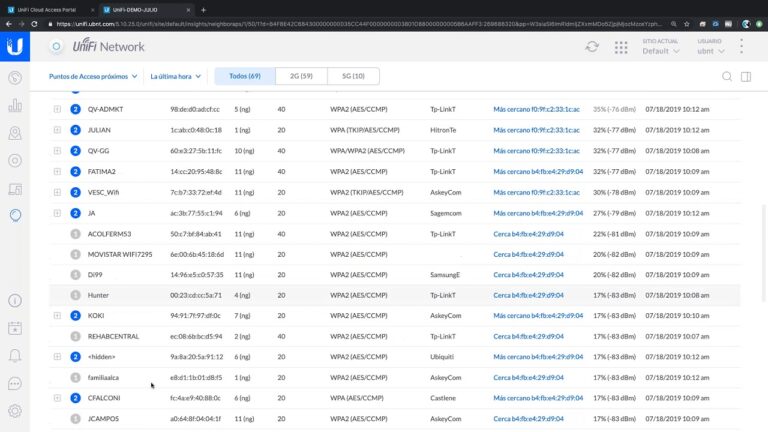Expand the KOKI row

tap(57, 315)
